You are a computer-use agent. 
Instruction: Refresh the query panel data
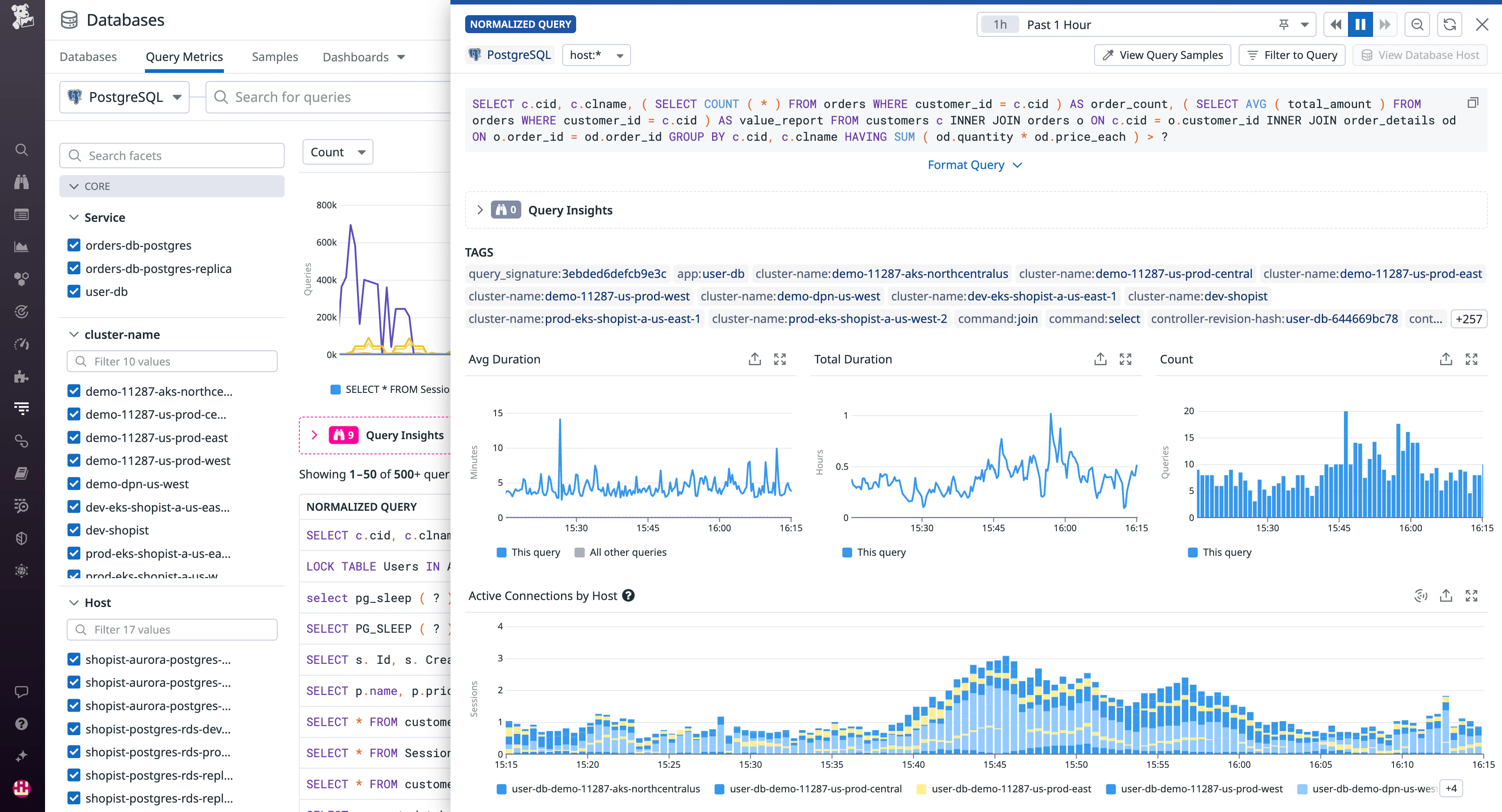pos(1450,25)
